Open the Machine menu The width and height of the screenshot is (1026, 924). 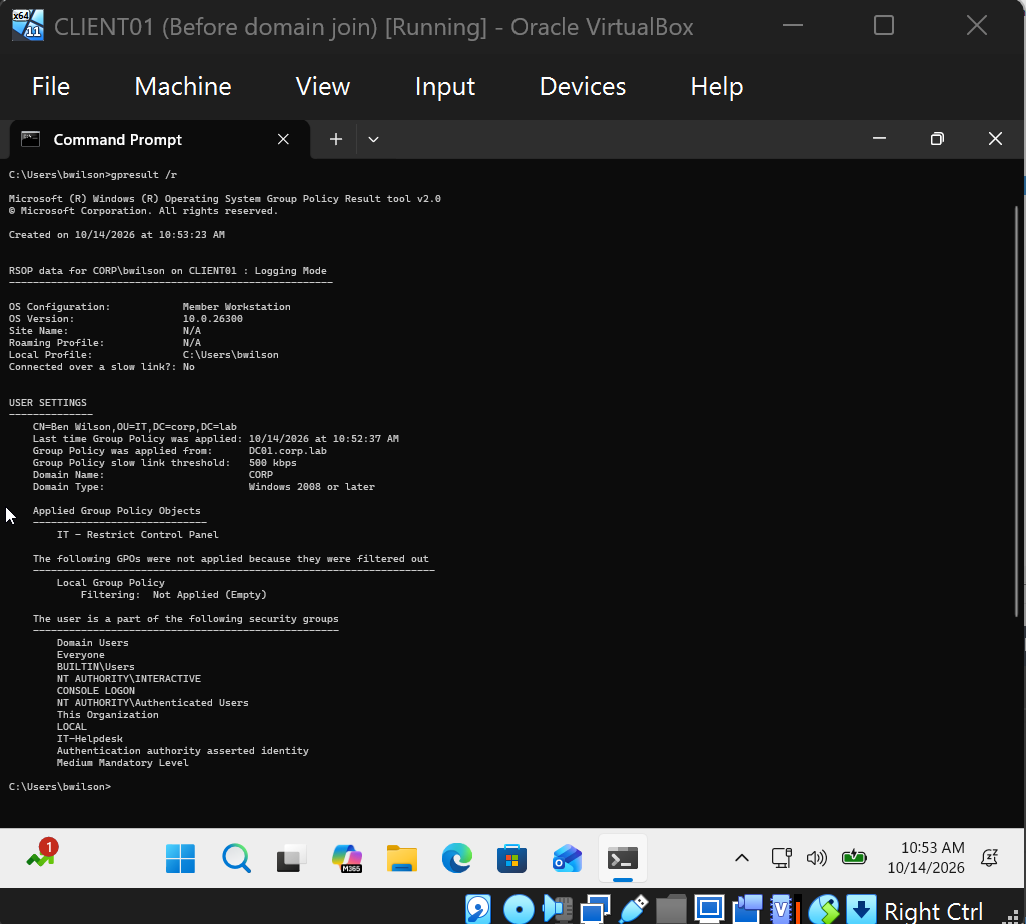(x=183, y=86)
